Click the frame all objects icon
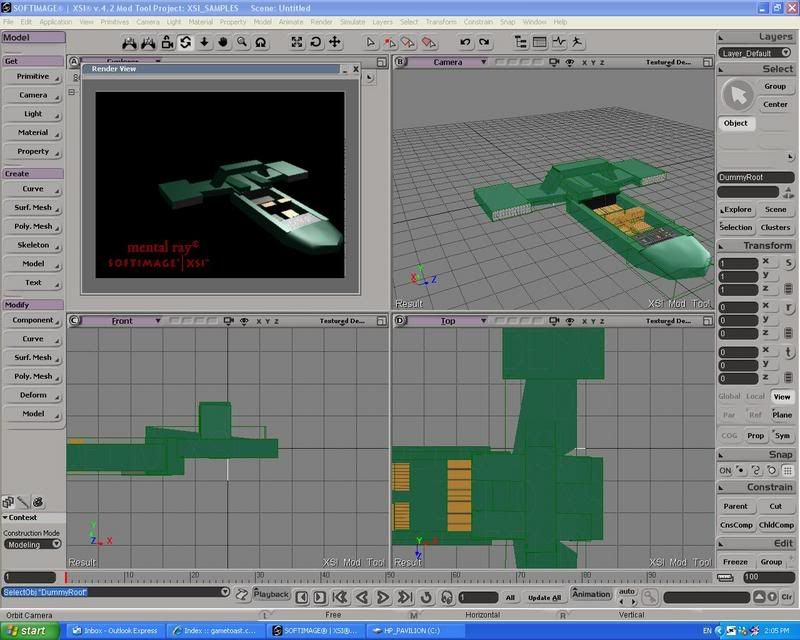 (296, 42)
